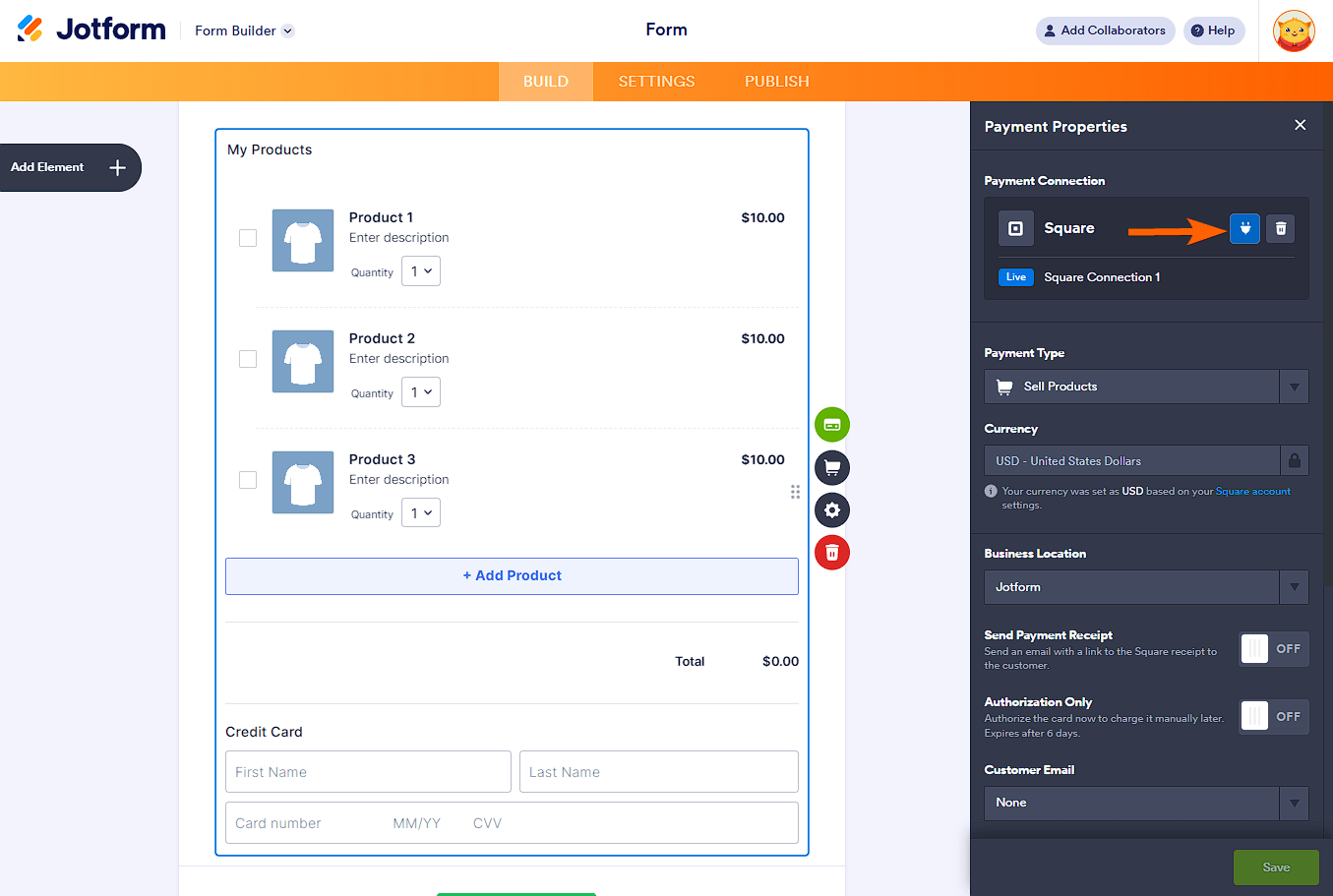Select the Product 3 t-shirt image
The image size is (1333, 896).
(303, 482)
